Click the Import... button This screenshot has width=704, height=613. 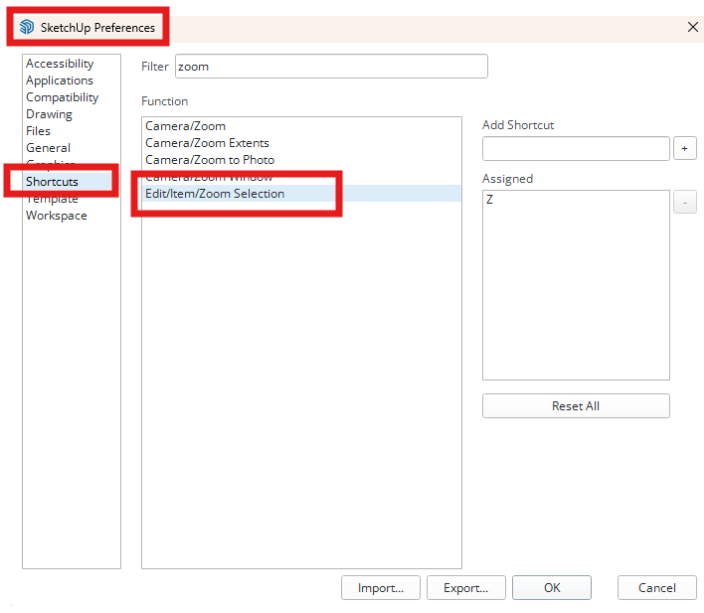[380, 588]
